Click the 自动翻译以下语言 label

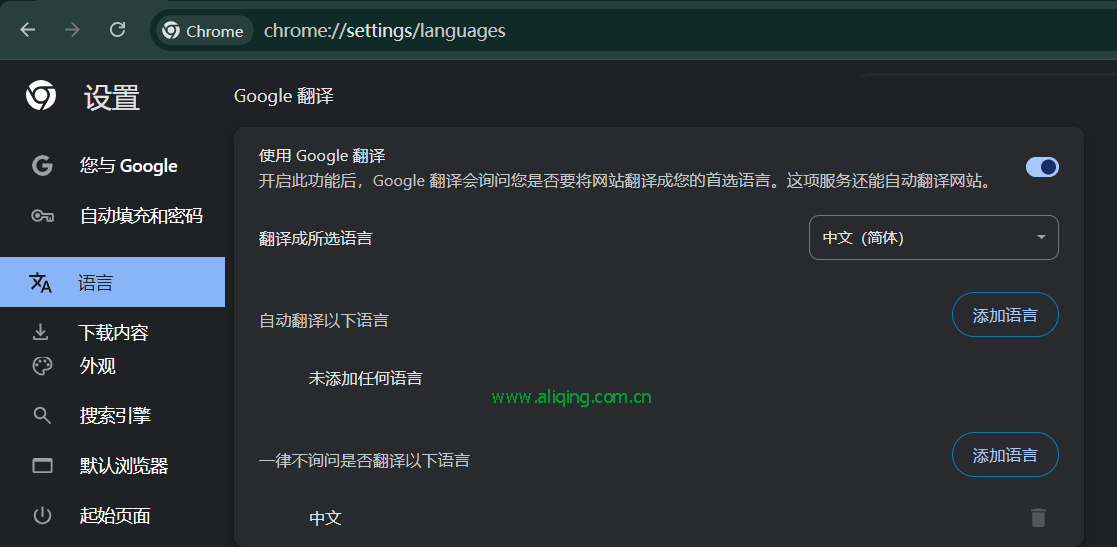pyautogui.click(x=323, y=321)
